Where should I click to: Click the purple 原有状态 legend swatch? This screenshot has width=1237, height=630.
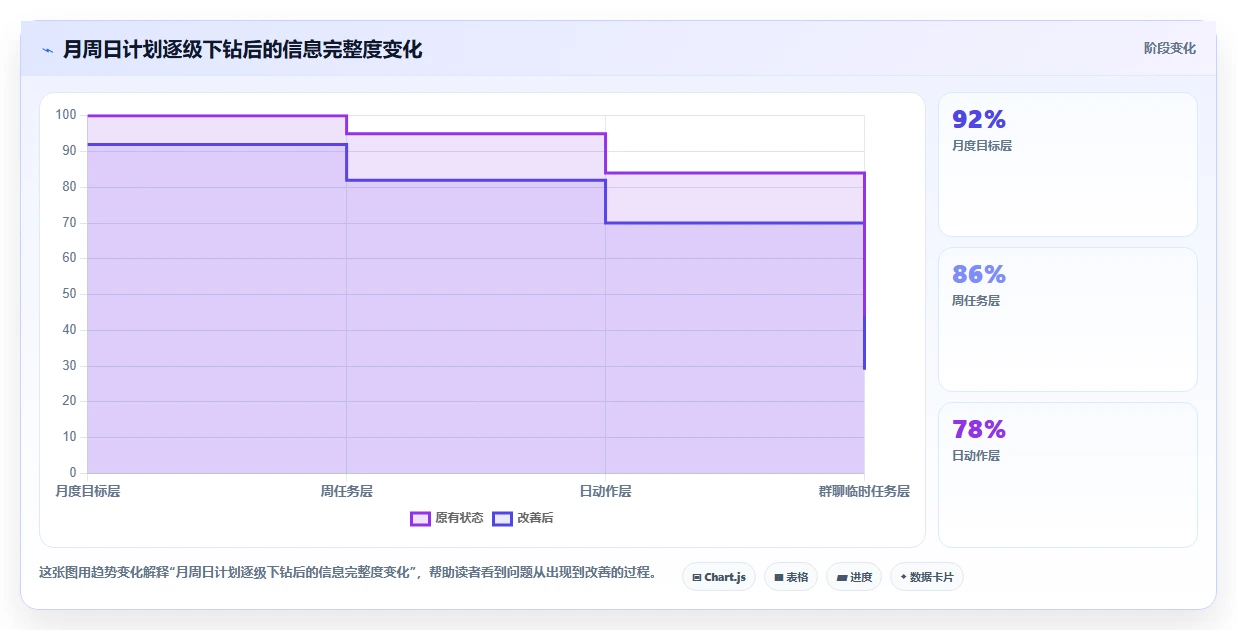click(x=420, y=518)
